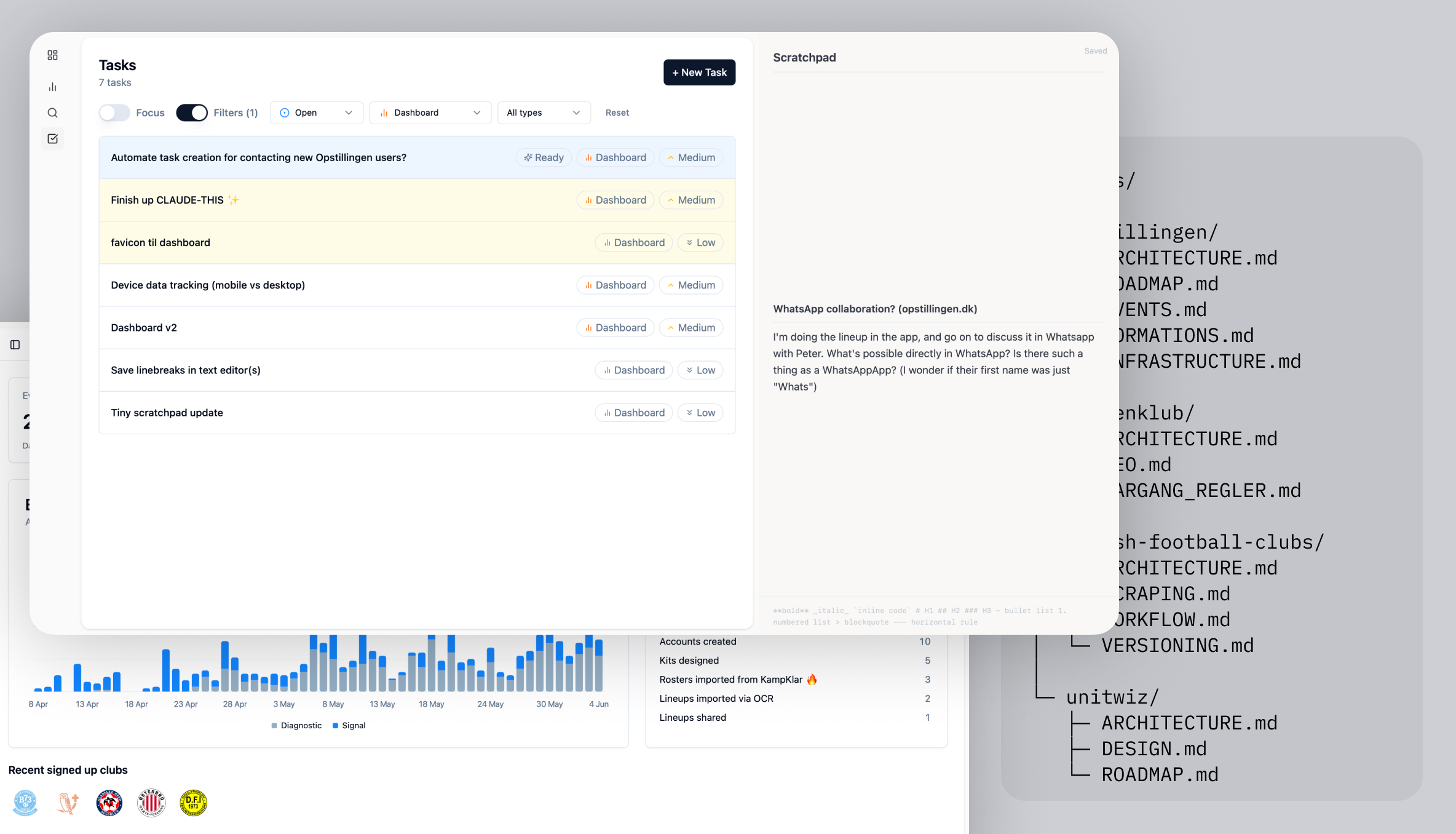
Task: Click 'Rosters imported from KampKlar' row
Action: [x=795, y=680]
